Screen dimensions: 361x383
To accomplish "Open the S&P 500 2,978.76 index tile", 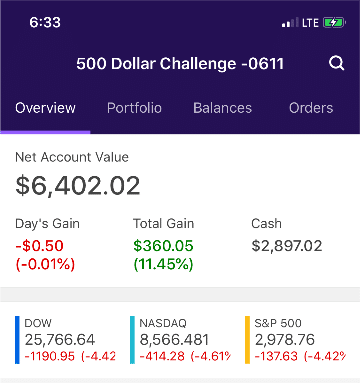I will tap(296, 340).
